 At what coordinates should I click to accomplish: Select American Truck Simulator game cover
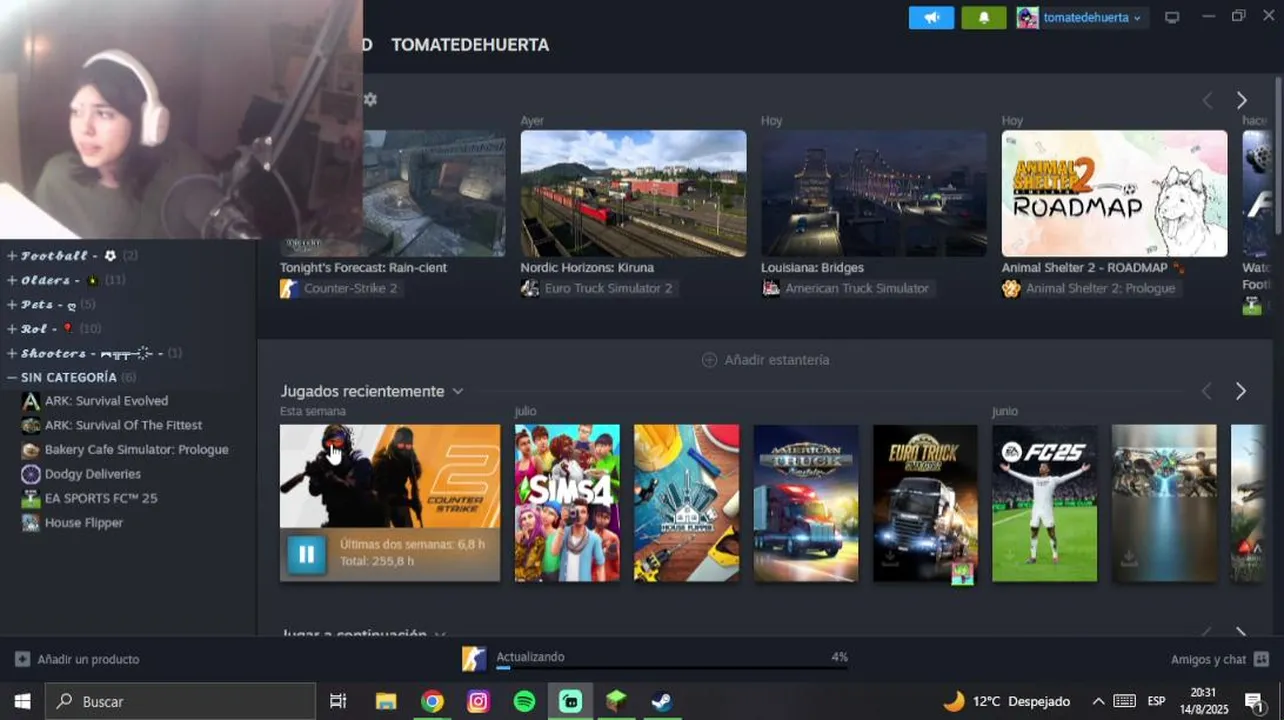(806, 503)
